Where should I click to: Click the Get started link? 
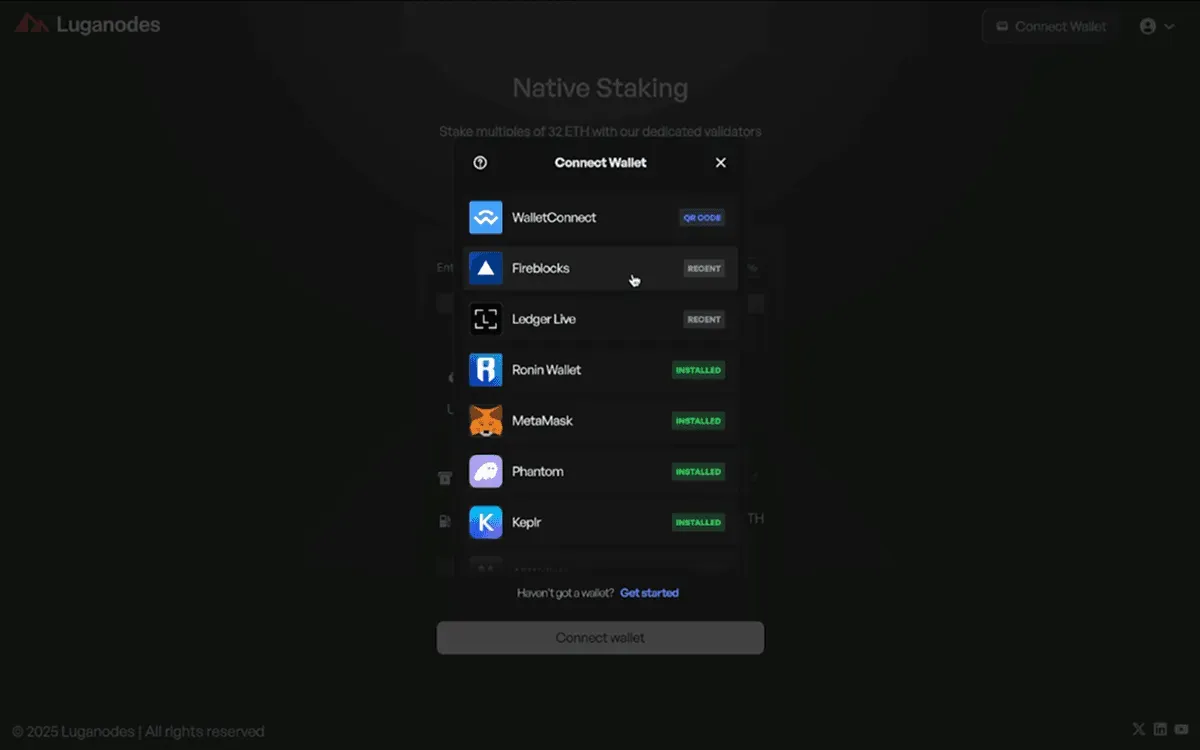[x=649, y=593]
